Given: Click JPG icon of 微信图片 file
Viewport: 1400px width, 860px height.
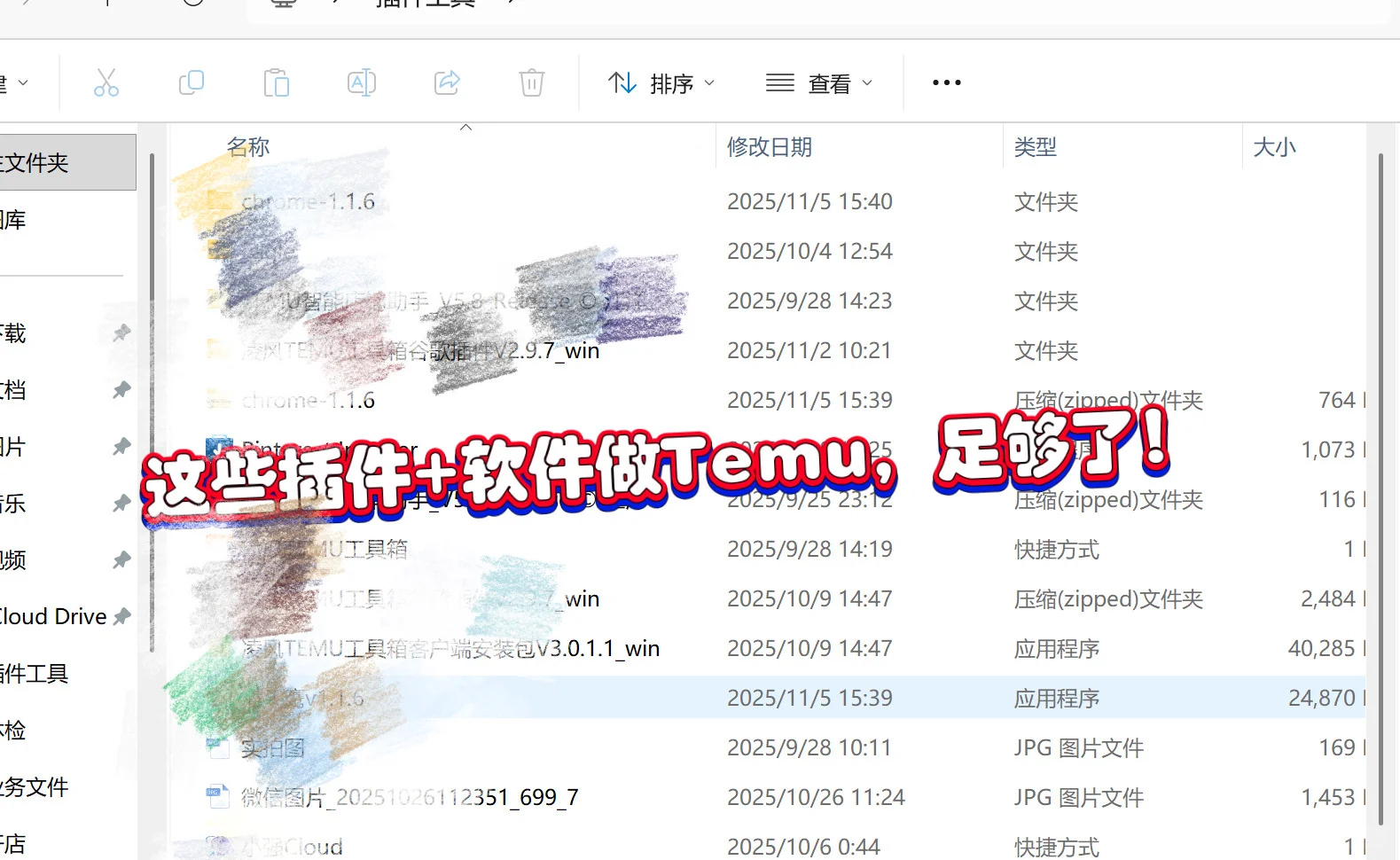Looking at the screenshot, I should pos(217,797).
